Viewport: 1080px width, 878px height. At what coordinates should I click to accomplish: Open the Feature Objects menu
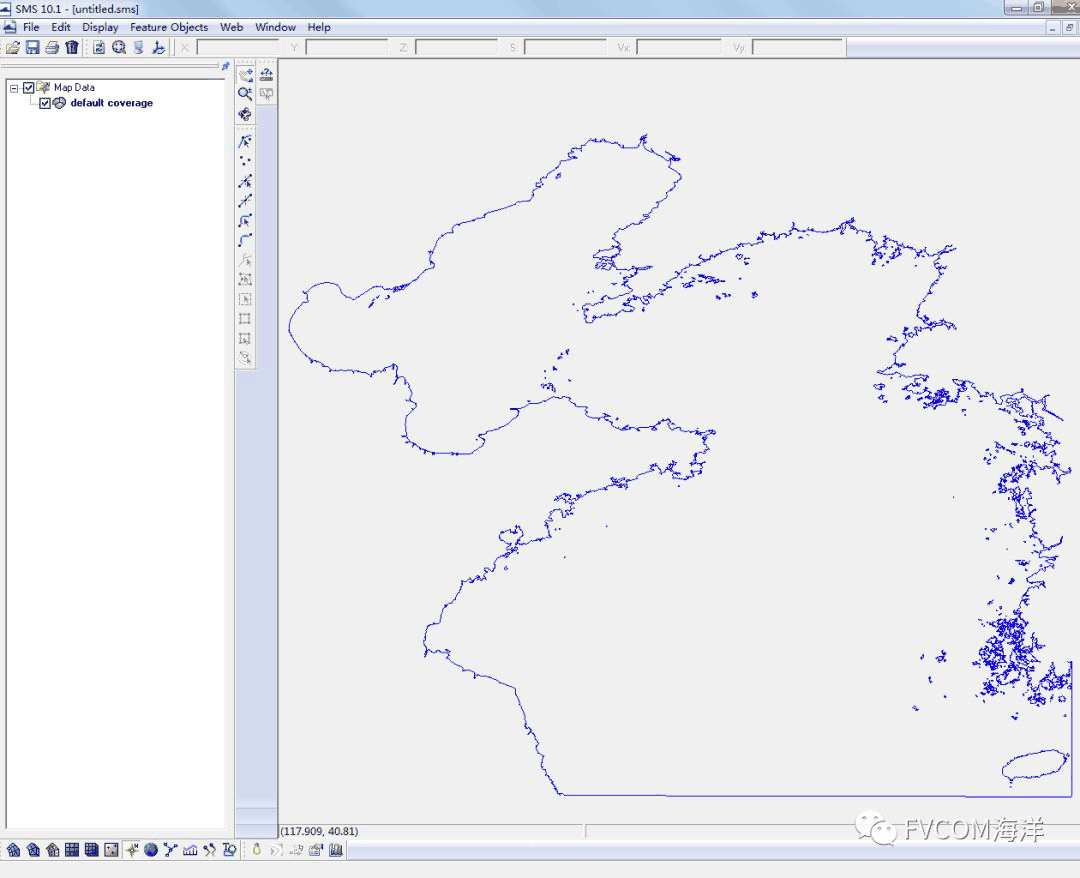coord(169,27)
